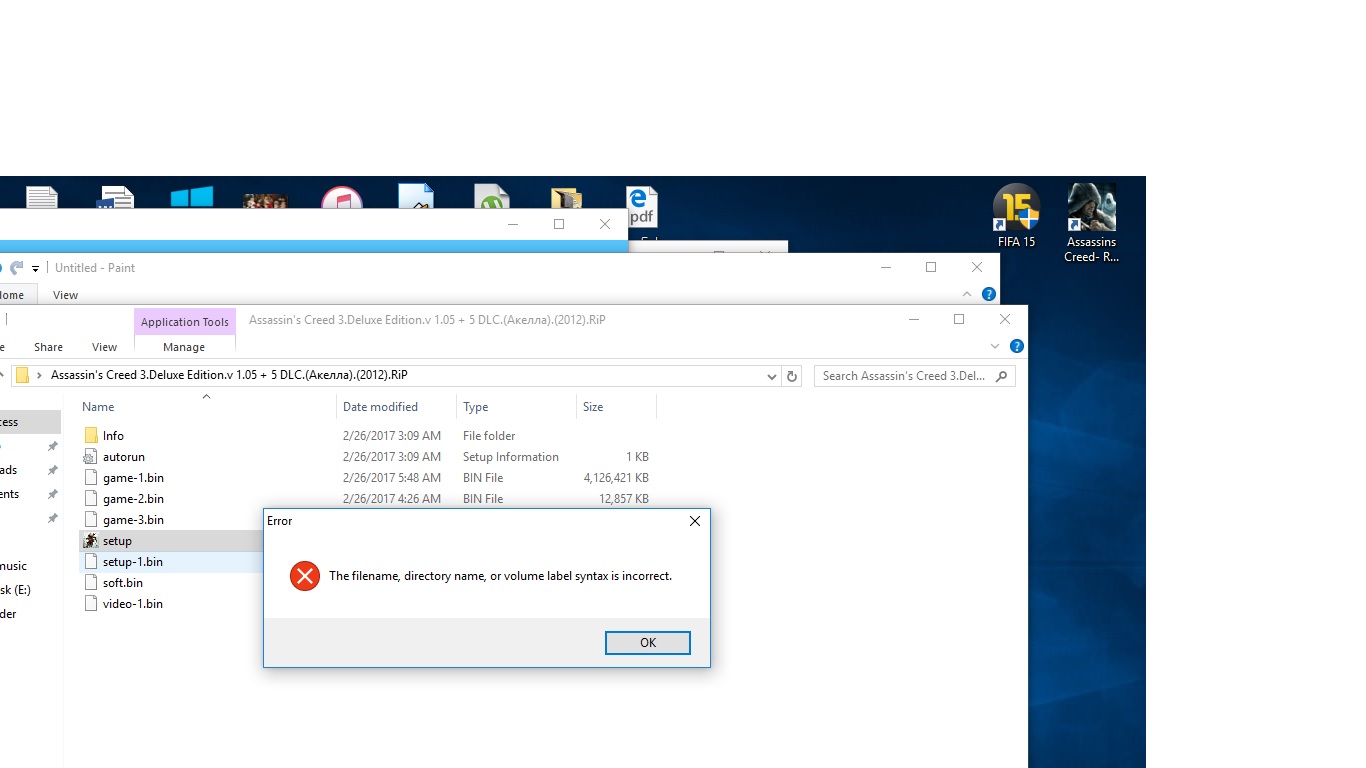Click the red error icon in the dialog
This screenshot has width=1366, height=768.
pyautogui.click(x=304, y=576)
